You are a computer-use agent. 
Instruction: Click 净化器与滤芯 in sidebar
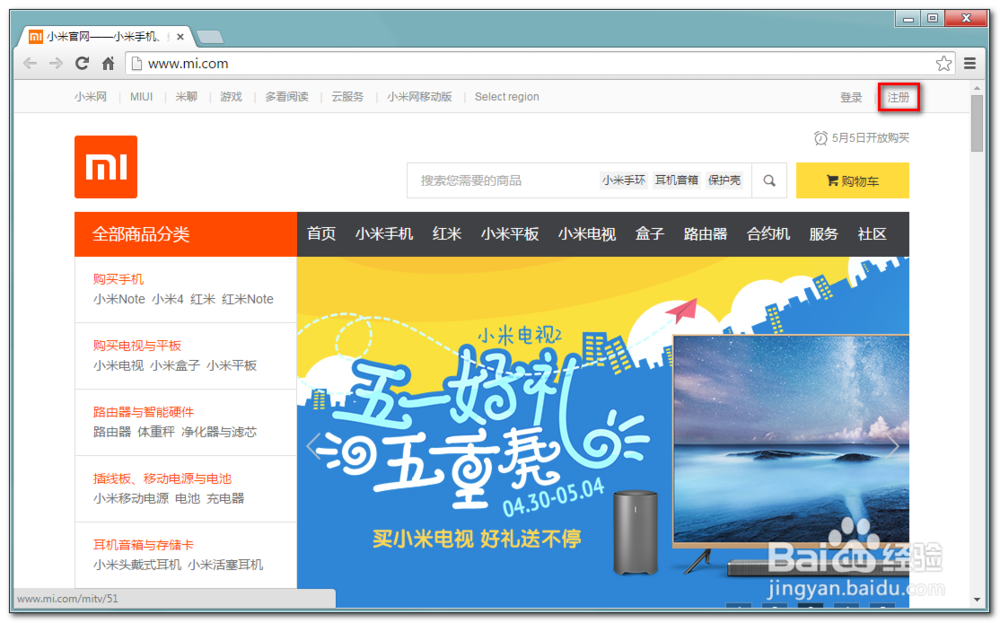(219, 432)
